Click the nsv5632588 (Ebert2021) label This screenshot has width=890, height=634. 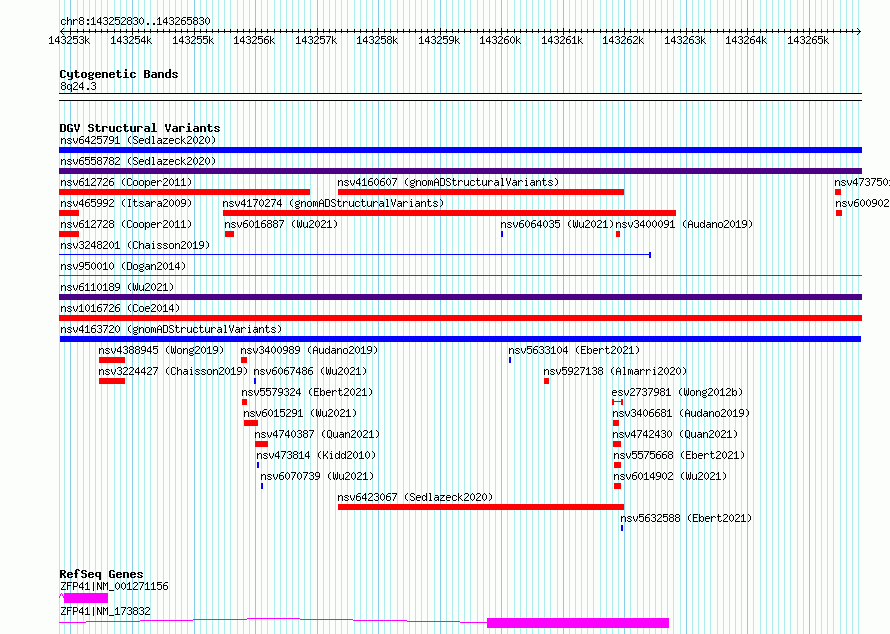(686, 518)
